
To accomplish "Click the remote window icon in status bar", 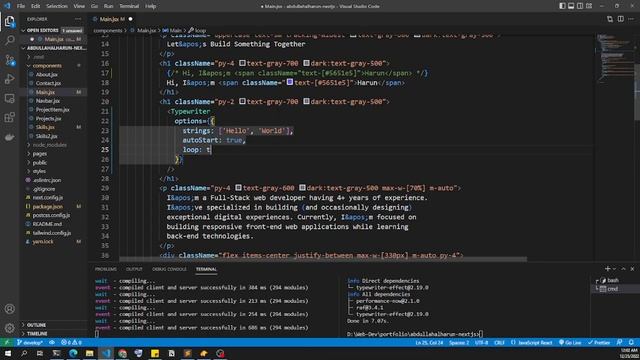I will [7, 342].
